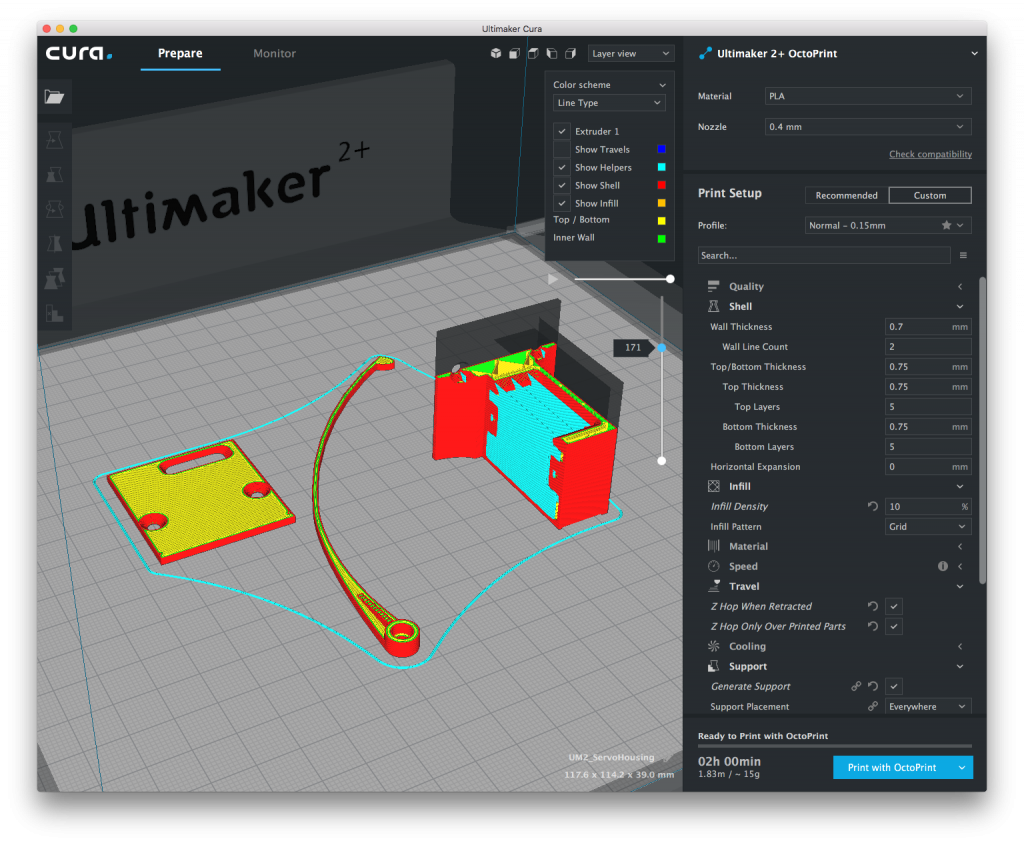
Task: Select the 3D isometric view cube icon
Action: click(x=495, y=54)
